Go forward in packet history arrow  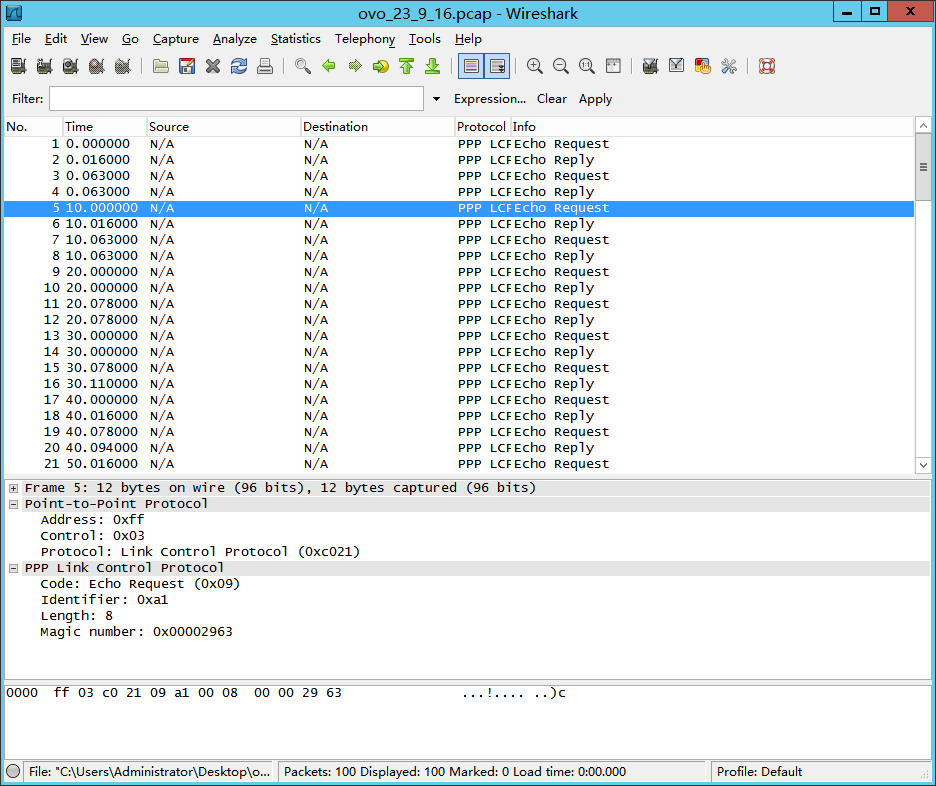pyautogui.click(x=355, y=66)
